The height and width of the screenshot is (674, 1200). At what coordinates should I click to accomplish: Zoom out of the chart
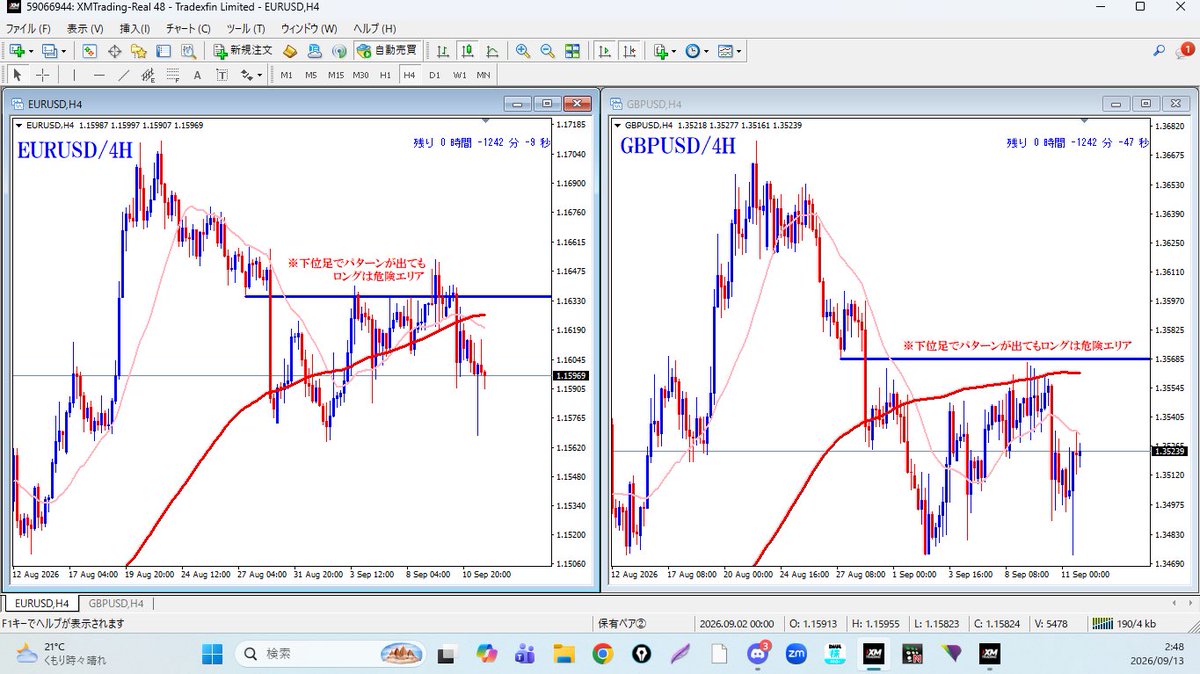click(x=548, y=51)
